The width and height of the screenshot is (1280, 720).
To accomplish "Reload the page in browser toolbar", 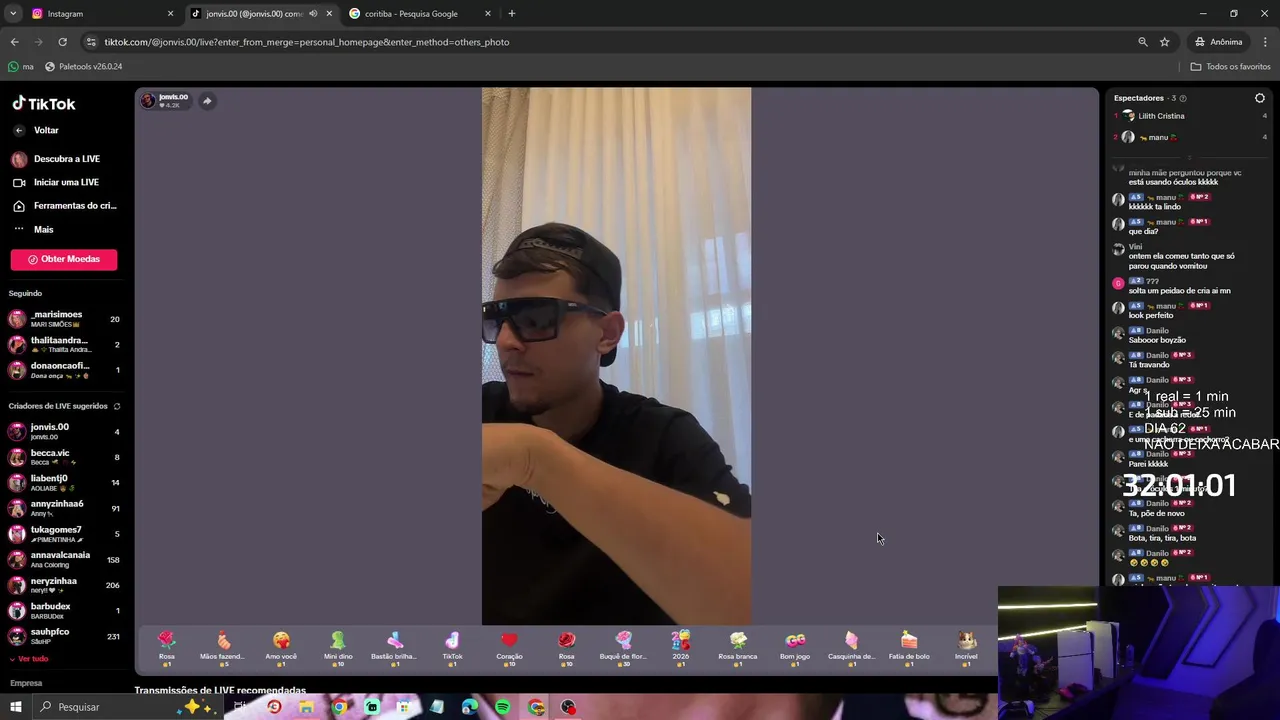I will [x=62, y=42].
